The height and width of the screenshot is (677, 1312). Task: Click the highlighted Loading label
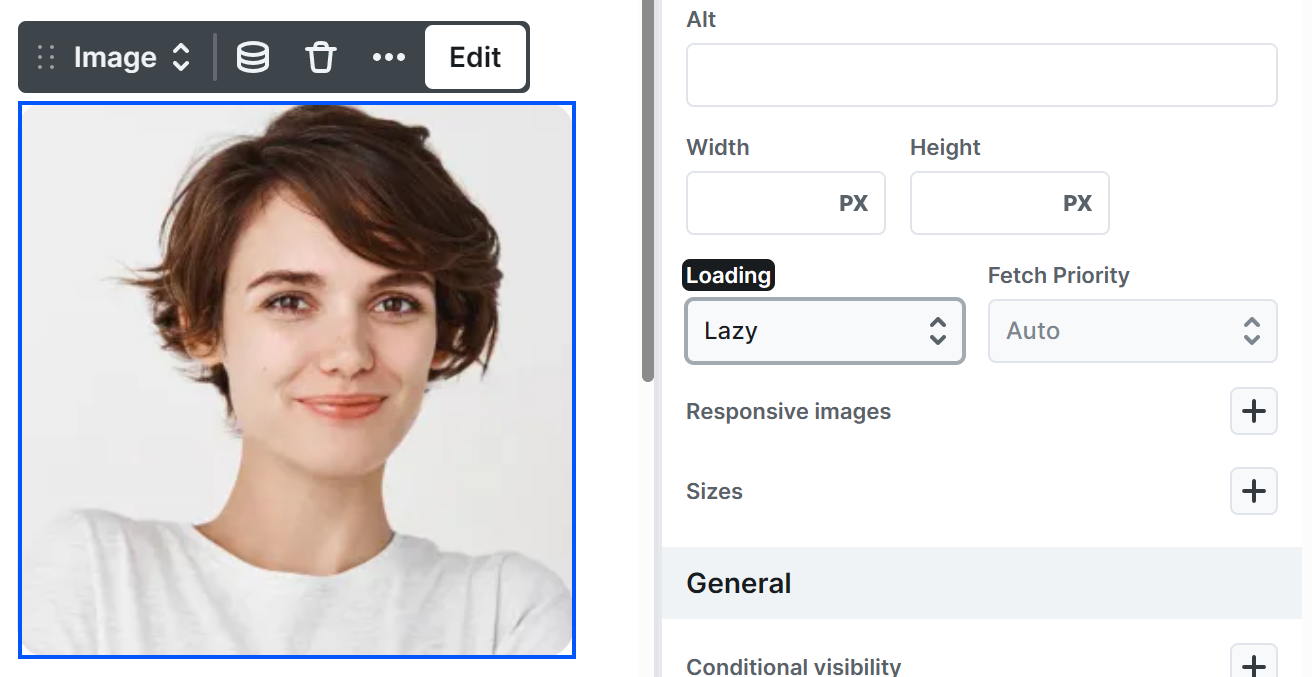coord(728,276)
